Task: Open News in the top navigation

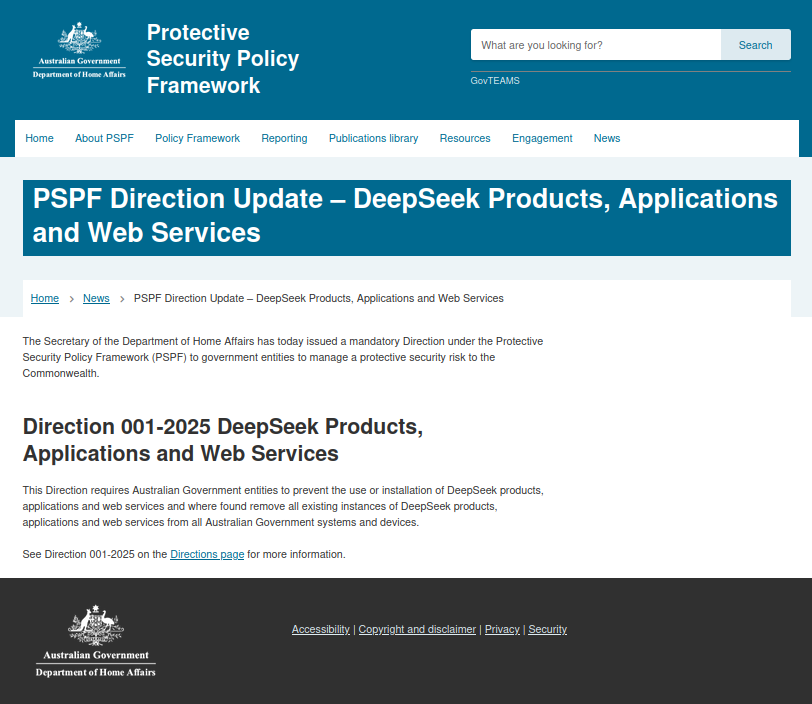Action: pyautogui.click(x=607, y=138)
